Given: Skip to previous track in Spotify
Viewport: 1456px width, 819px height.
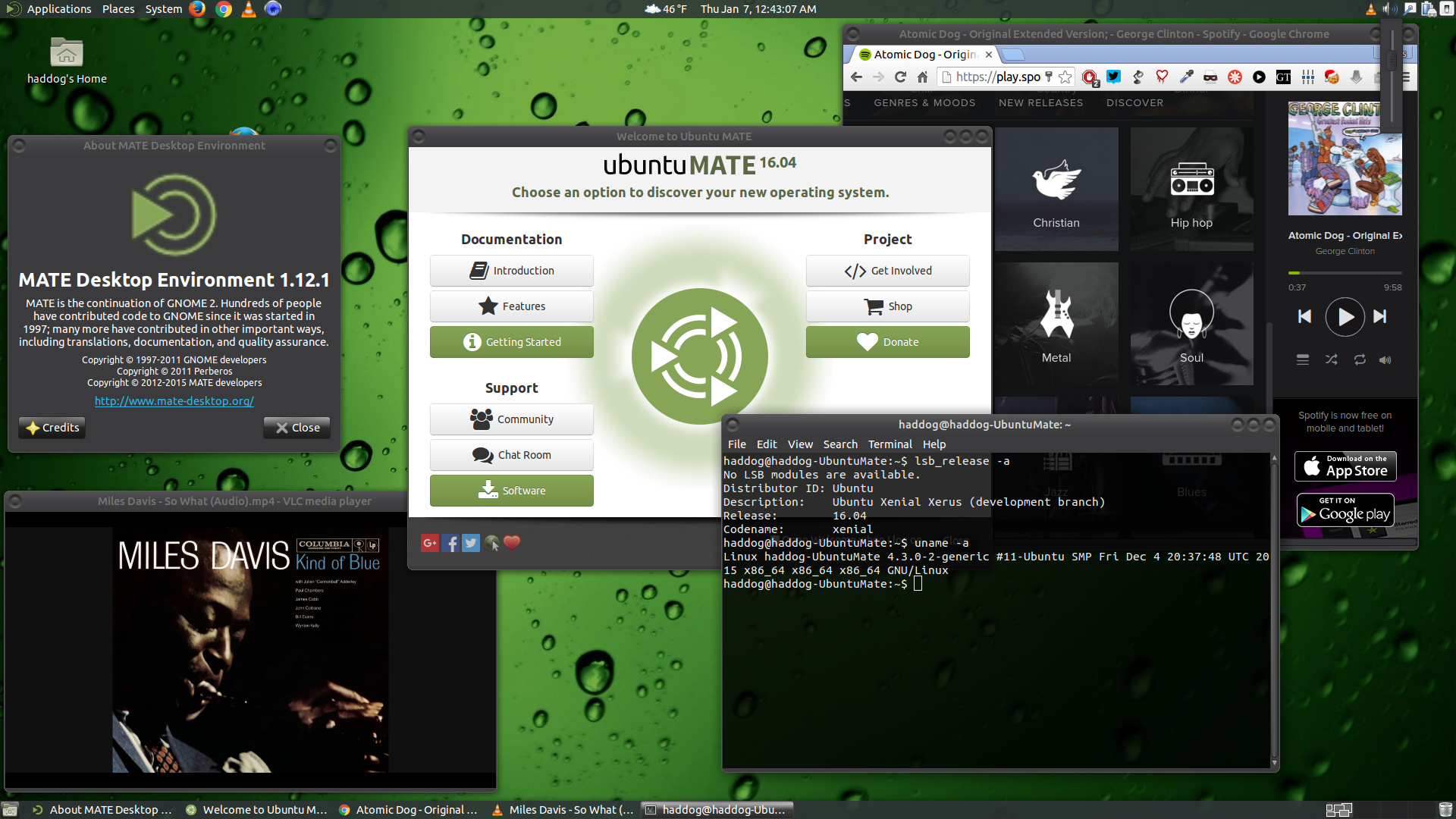Looking at the screenshot, I should (1304, 317).
